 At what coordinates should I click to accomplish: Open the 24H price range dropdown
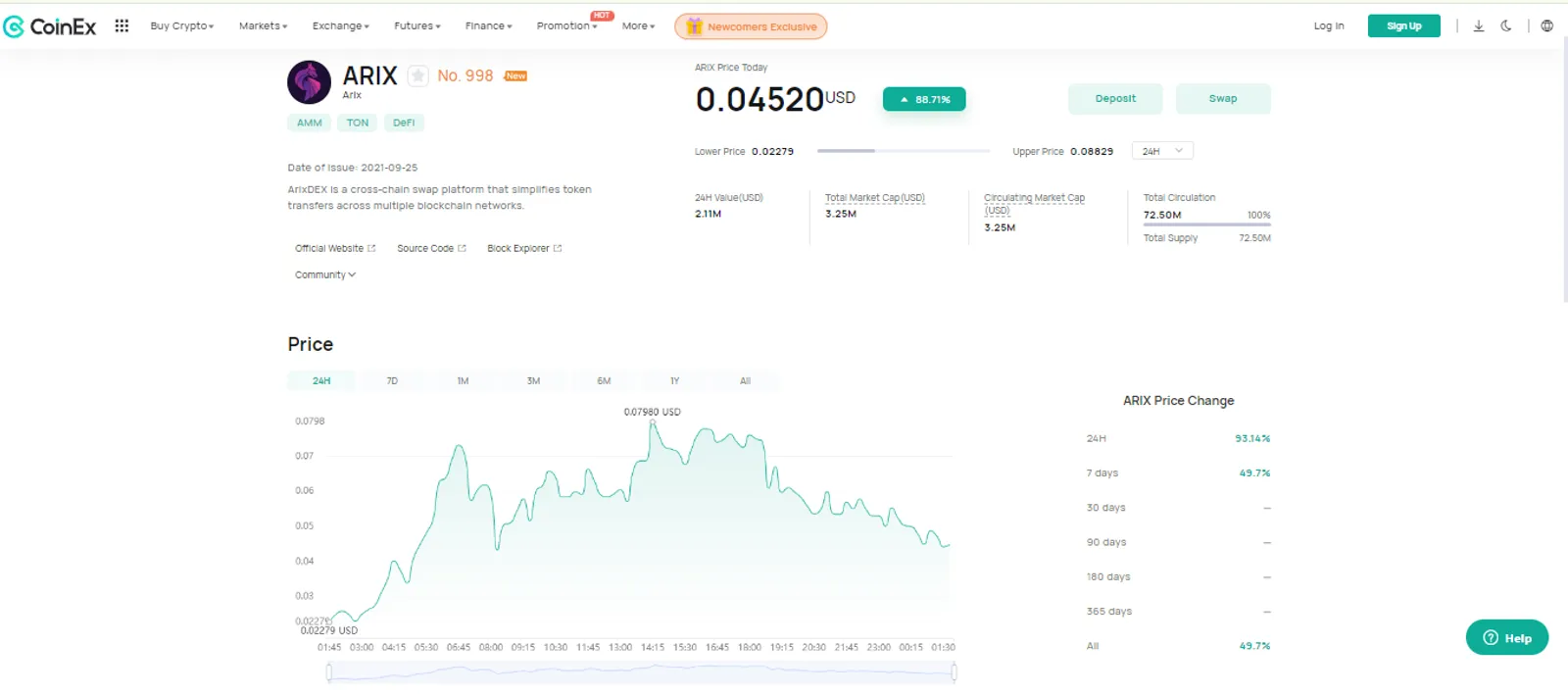1162,151
